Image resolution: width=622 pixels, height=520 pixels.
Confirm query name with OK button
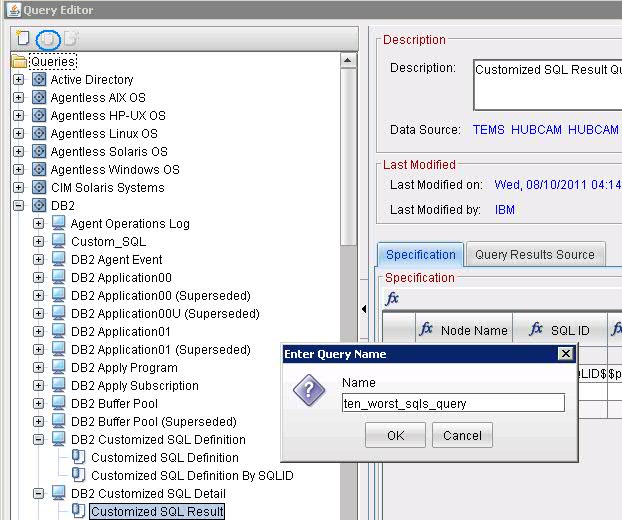(395, 435)
